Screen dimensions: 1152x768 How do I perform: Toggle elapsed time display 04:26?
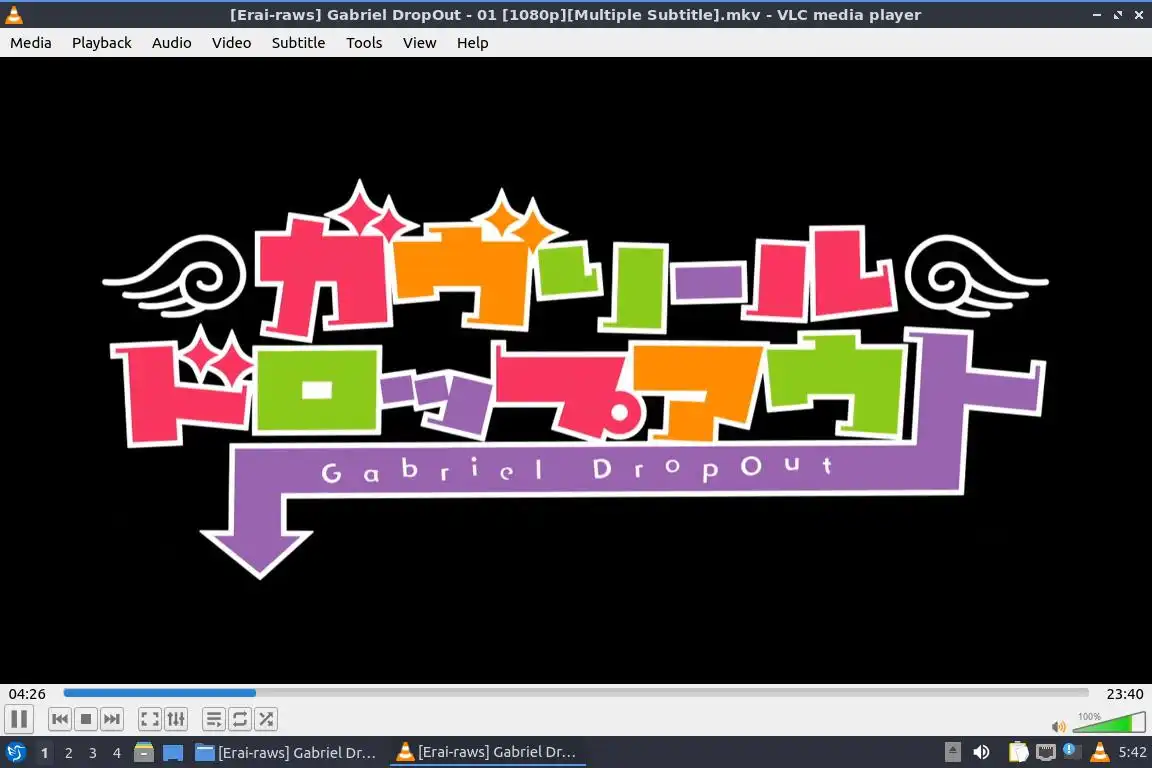[x=27, y=694]
